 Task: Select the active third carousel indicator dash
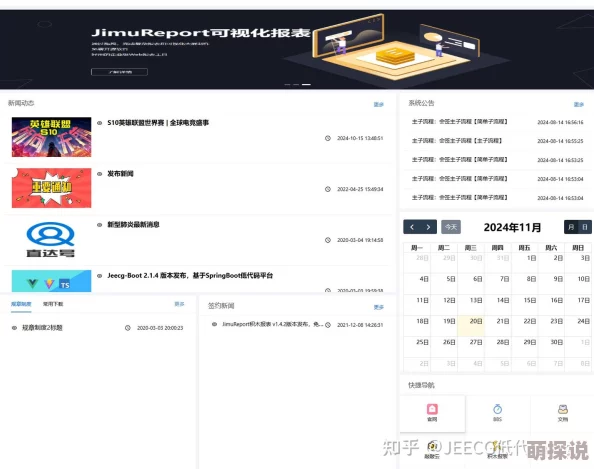pos(306,84)
